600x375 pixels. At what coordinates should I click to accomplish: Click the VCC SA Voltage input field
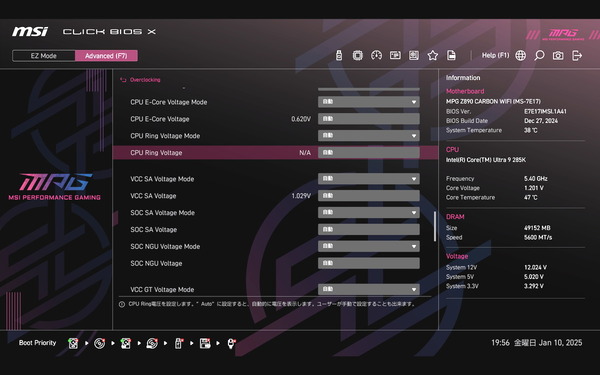click(368, 196)
